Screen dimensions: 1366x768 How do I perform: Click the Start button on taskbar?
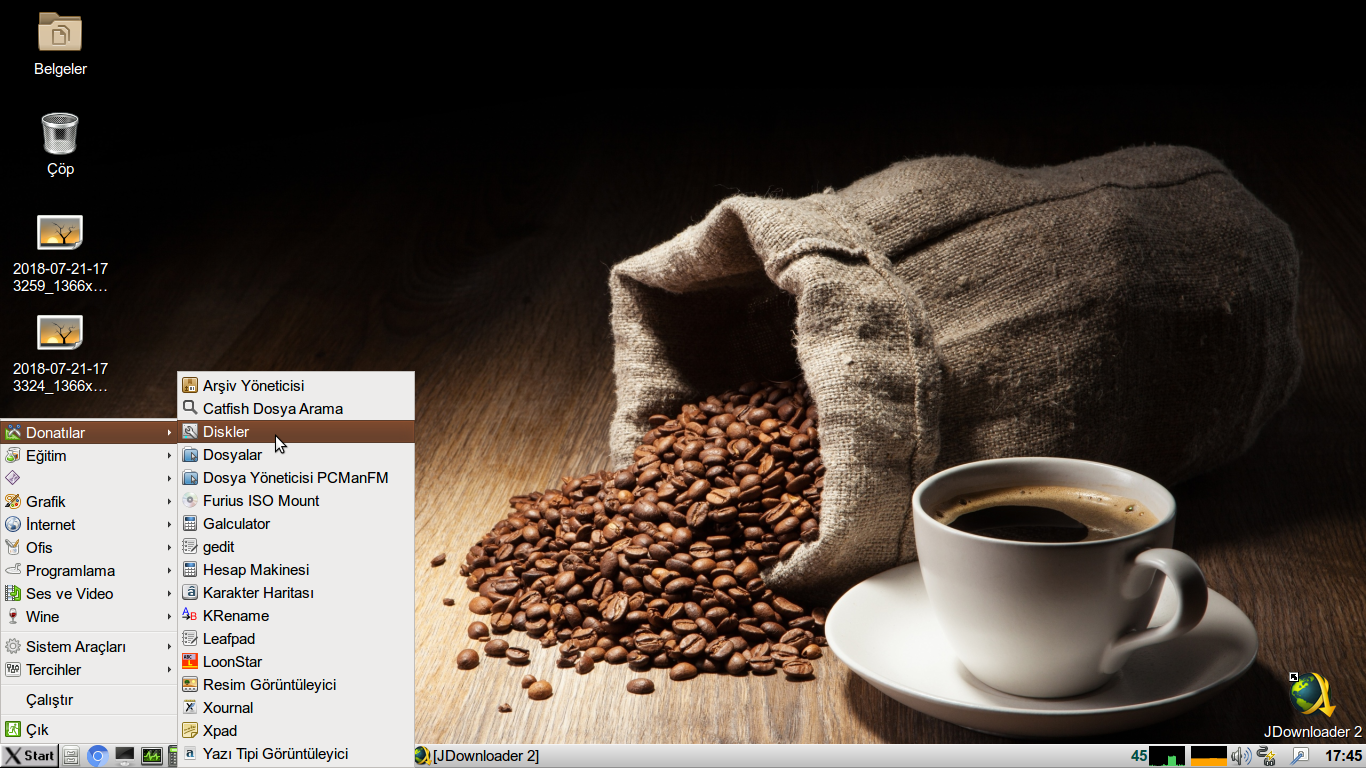(x=29, y=756)
